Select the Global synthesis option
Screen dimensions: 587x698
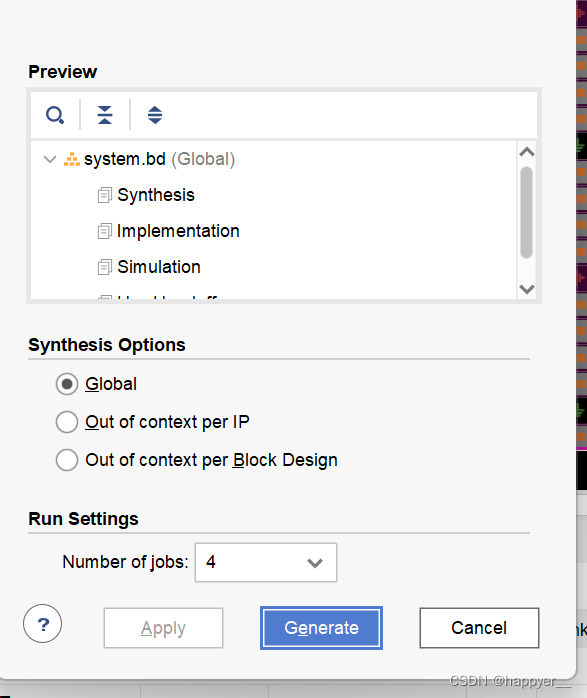point(67,384)
